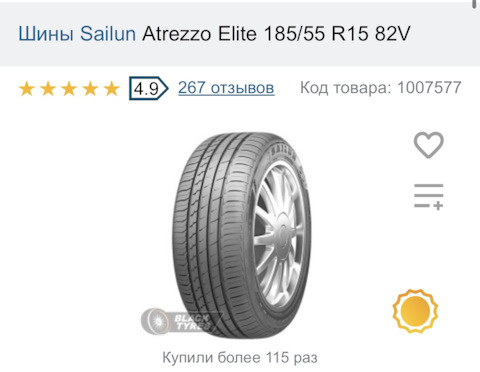This screenshot has width=480, height=372.
Task: Click the alloy wheel hub in the photo
Action: pyautogui.click(x=284, y=233)
